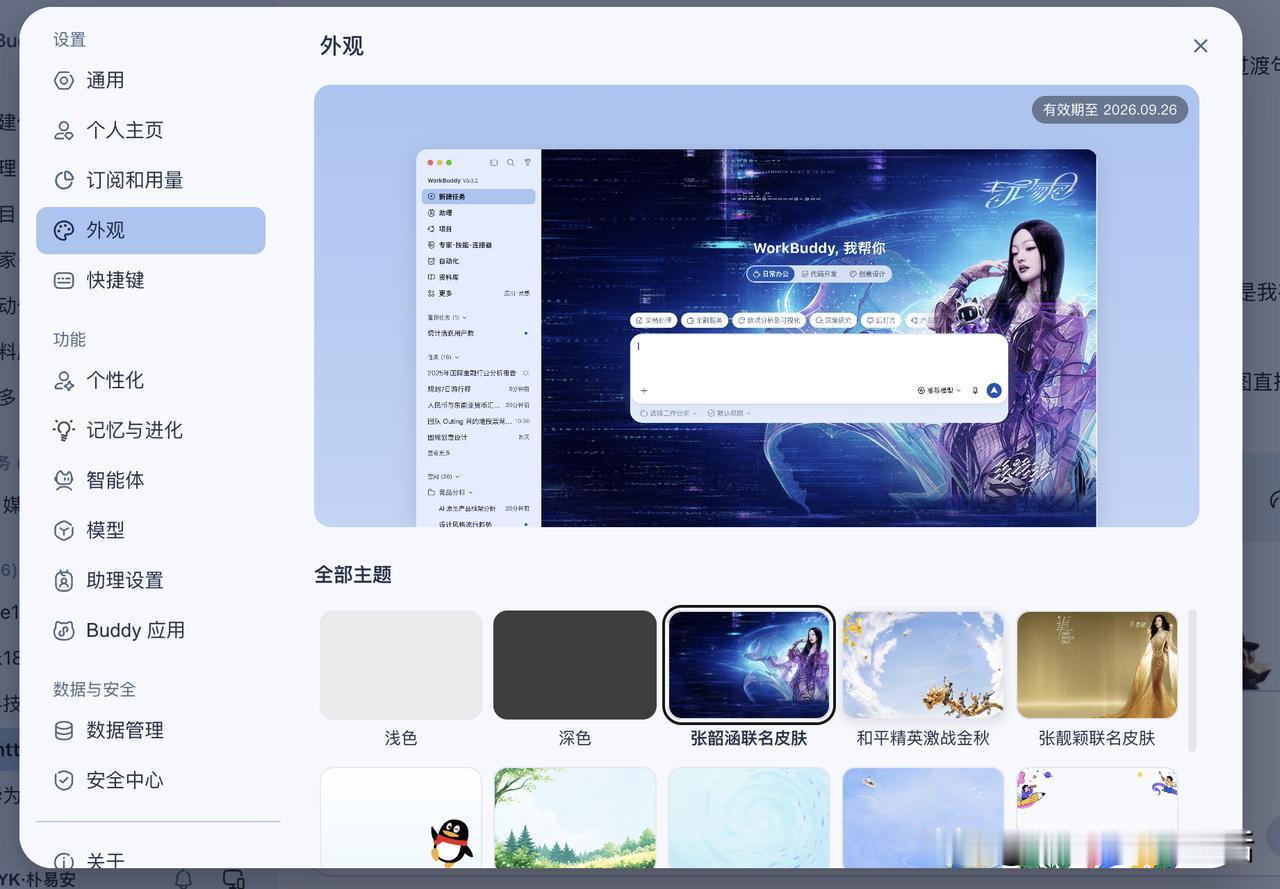Click the robot face icon beside 智能体
Image resolution: width=1280 pixels, height=889 pixels.
click(64, 480)
